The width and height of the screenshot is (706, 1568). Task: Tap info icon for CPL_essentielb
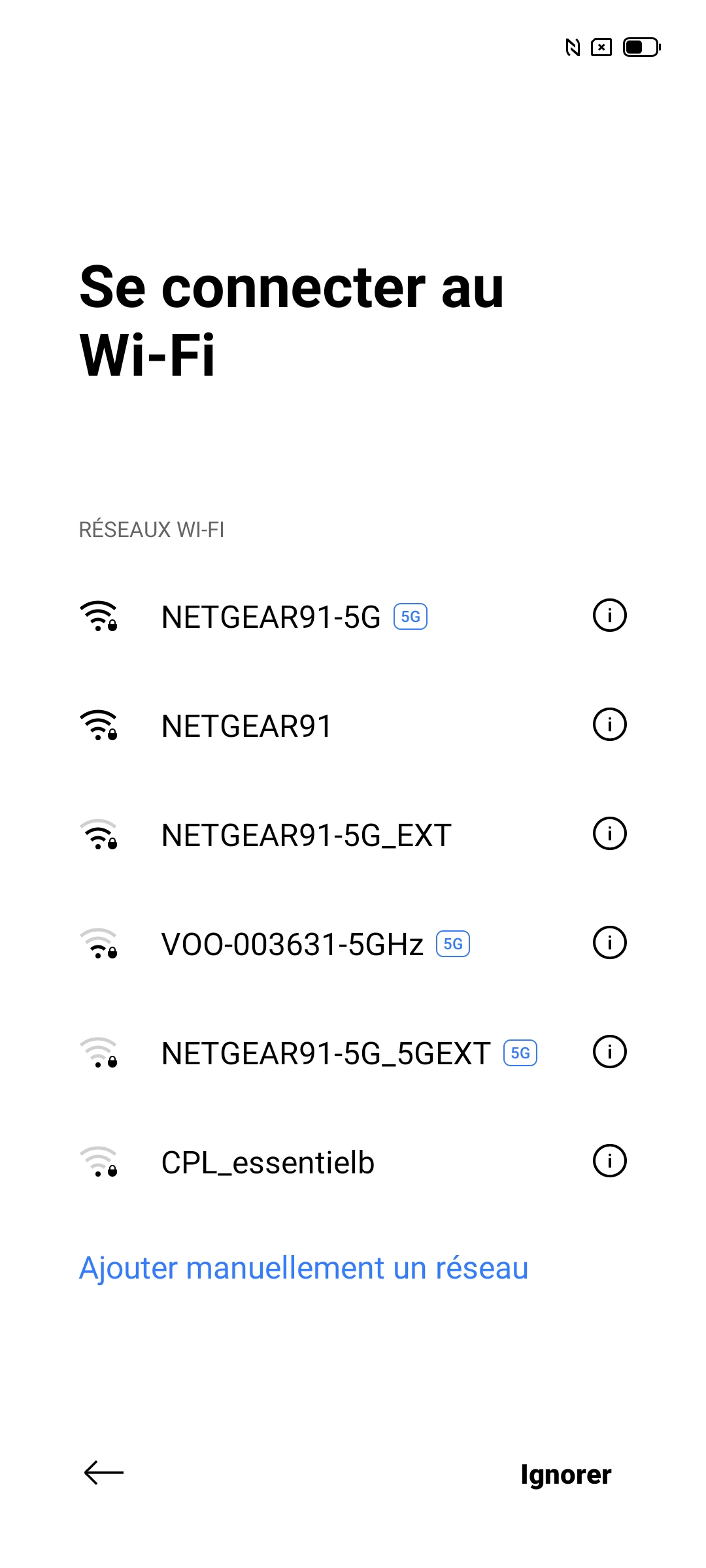(609, 1161)
